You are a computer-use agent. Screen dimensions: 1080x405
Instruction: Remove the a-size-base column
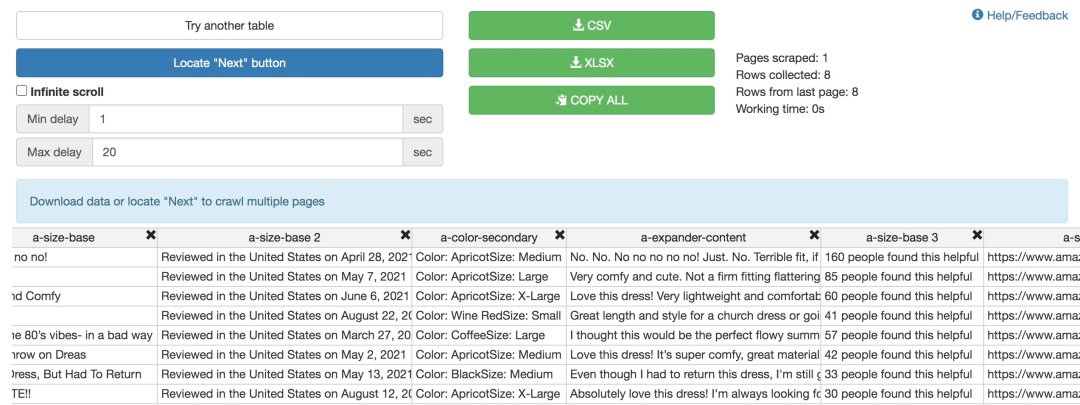(x=151, y=235)
